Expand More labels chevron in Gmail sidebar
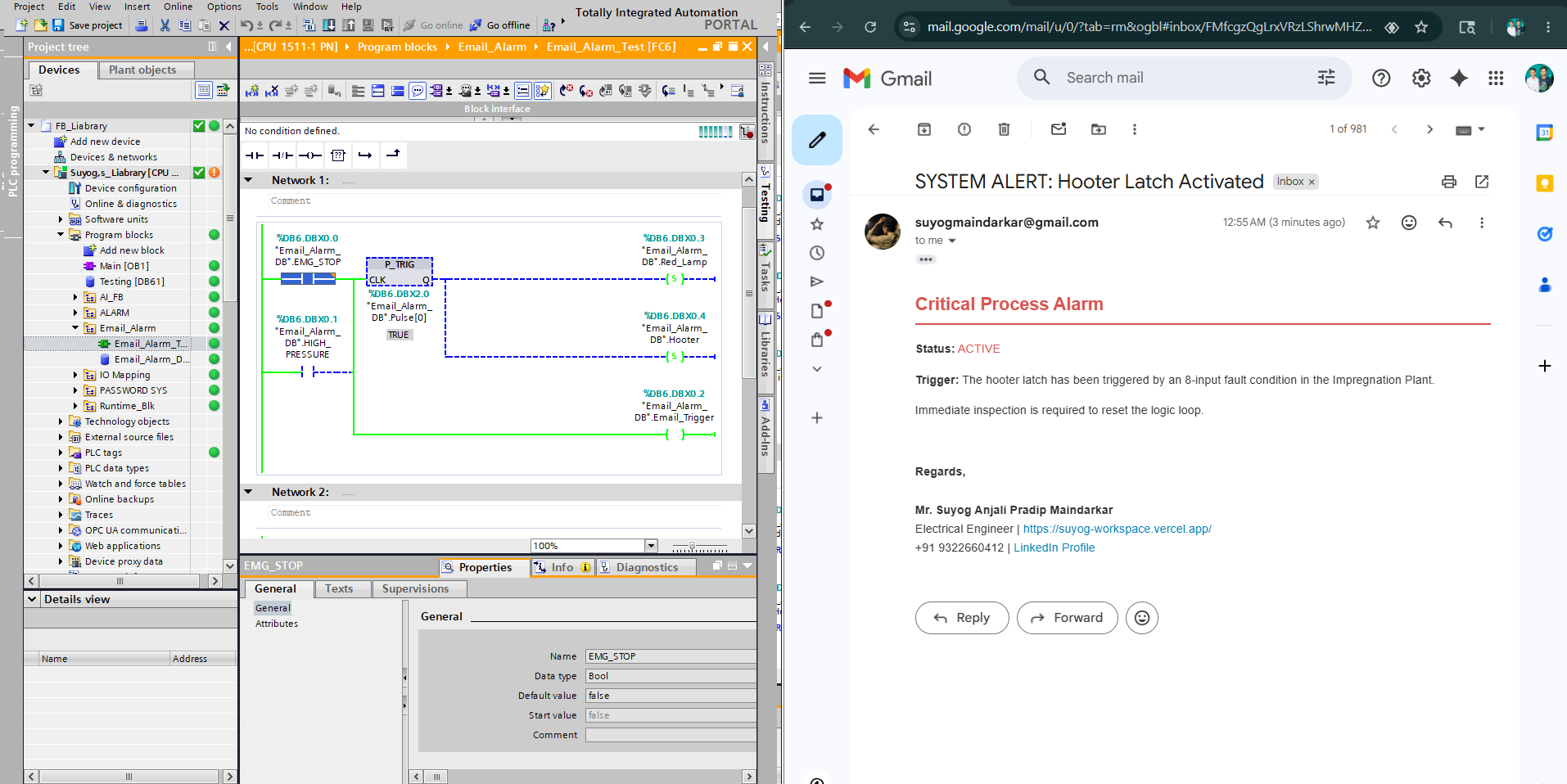Image resolution: width=1567 pixels, height=784 pixels. click(817, 369)
